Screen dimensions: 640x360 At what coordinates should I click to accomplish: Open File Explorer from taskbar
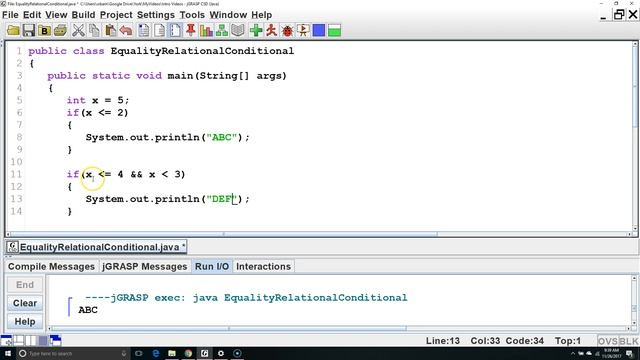(172, 353)
